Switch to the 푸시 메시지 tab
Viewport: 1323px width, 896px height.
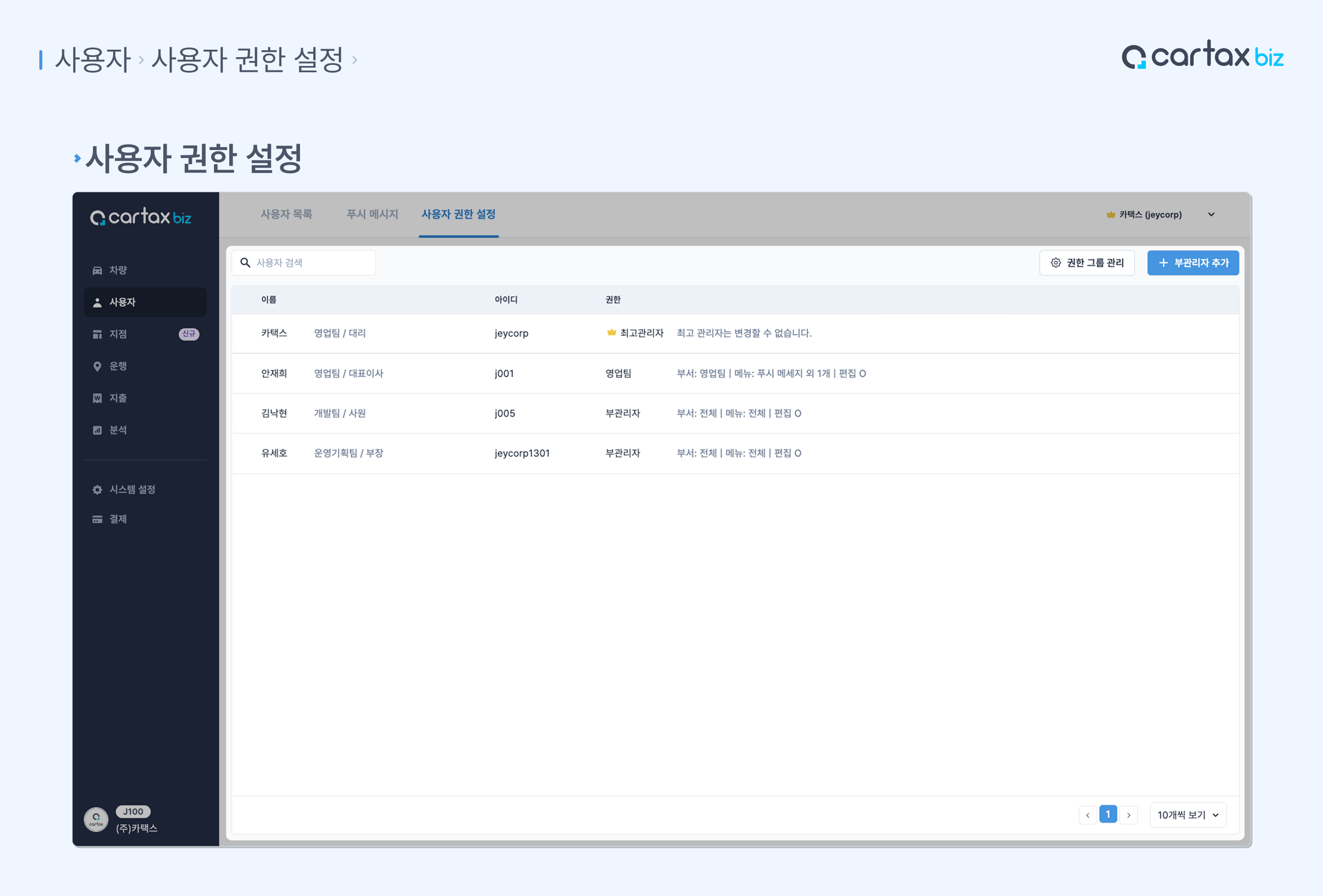pos(372,214)
